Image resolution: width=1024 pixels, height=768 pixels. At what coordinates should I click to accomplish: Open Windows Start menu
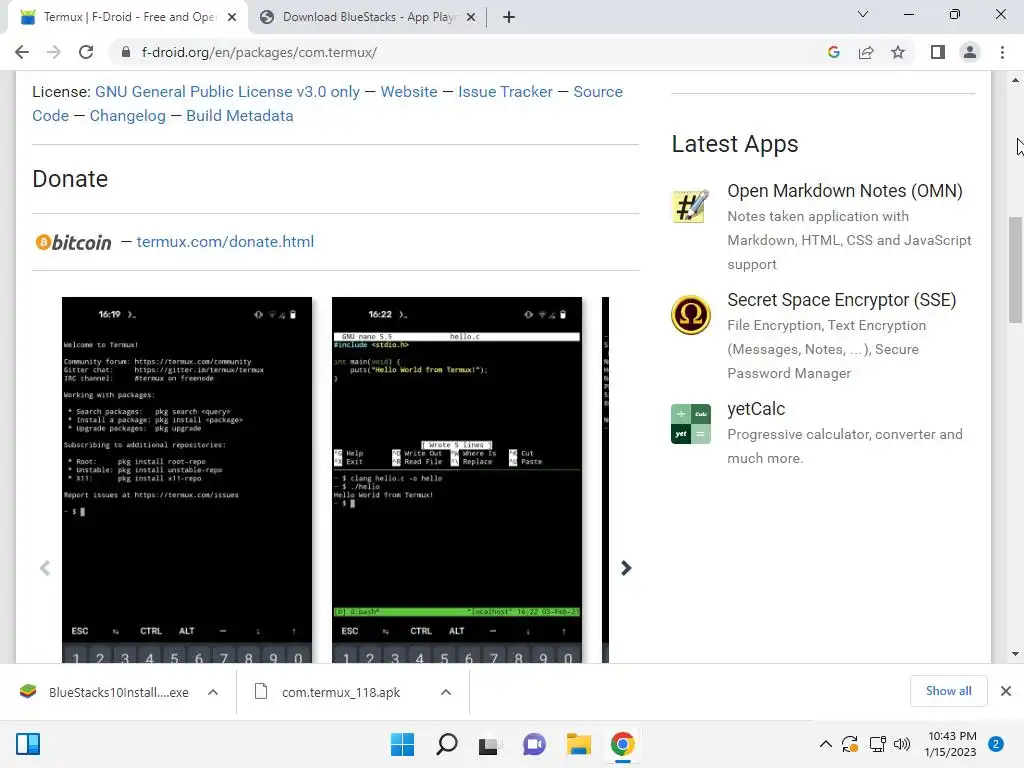pos(402,744)
